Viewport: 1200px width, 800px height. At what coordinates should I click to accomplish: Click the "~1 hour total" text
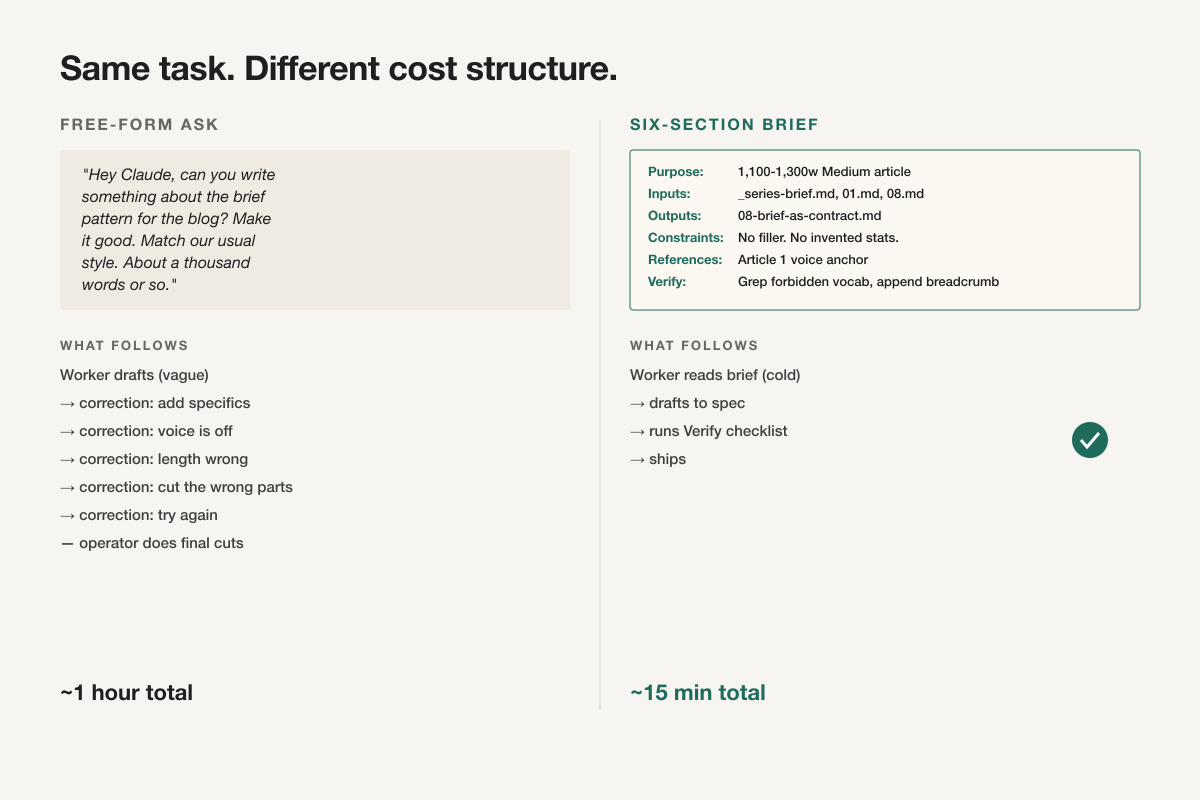pyautogui.click(x=126, y=692)
